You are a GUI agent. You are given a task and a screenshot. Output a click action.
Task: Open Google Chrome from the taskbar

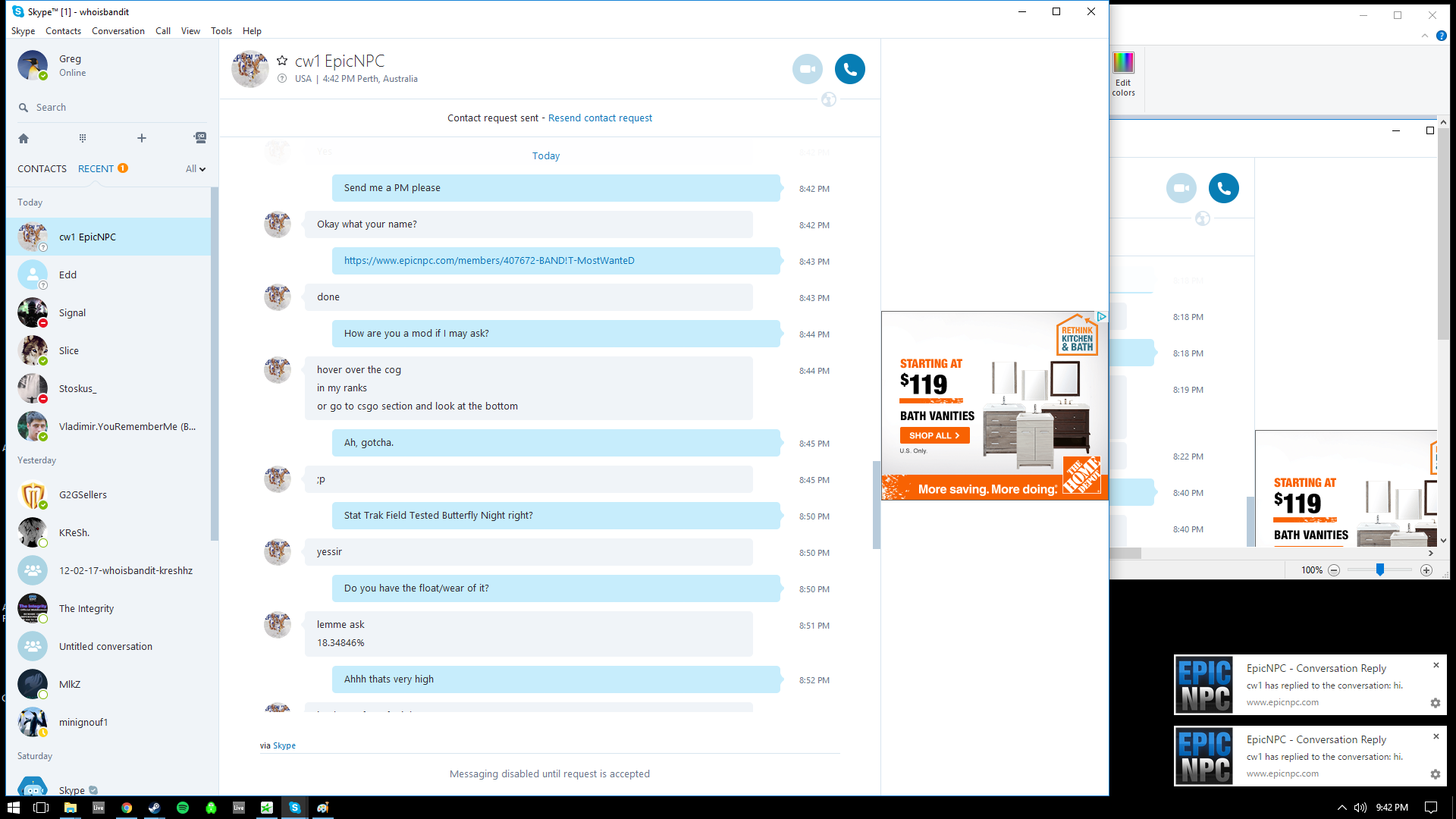(127, 808)
